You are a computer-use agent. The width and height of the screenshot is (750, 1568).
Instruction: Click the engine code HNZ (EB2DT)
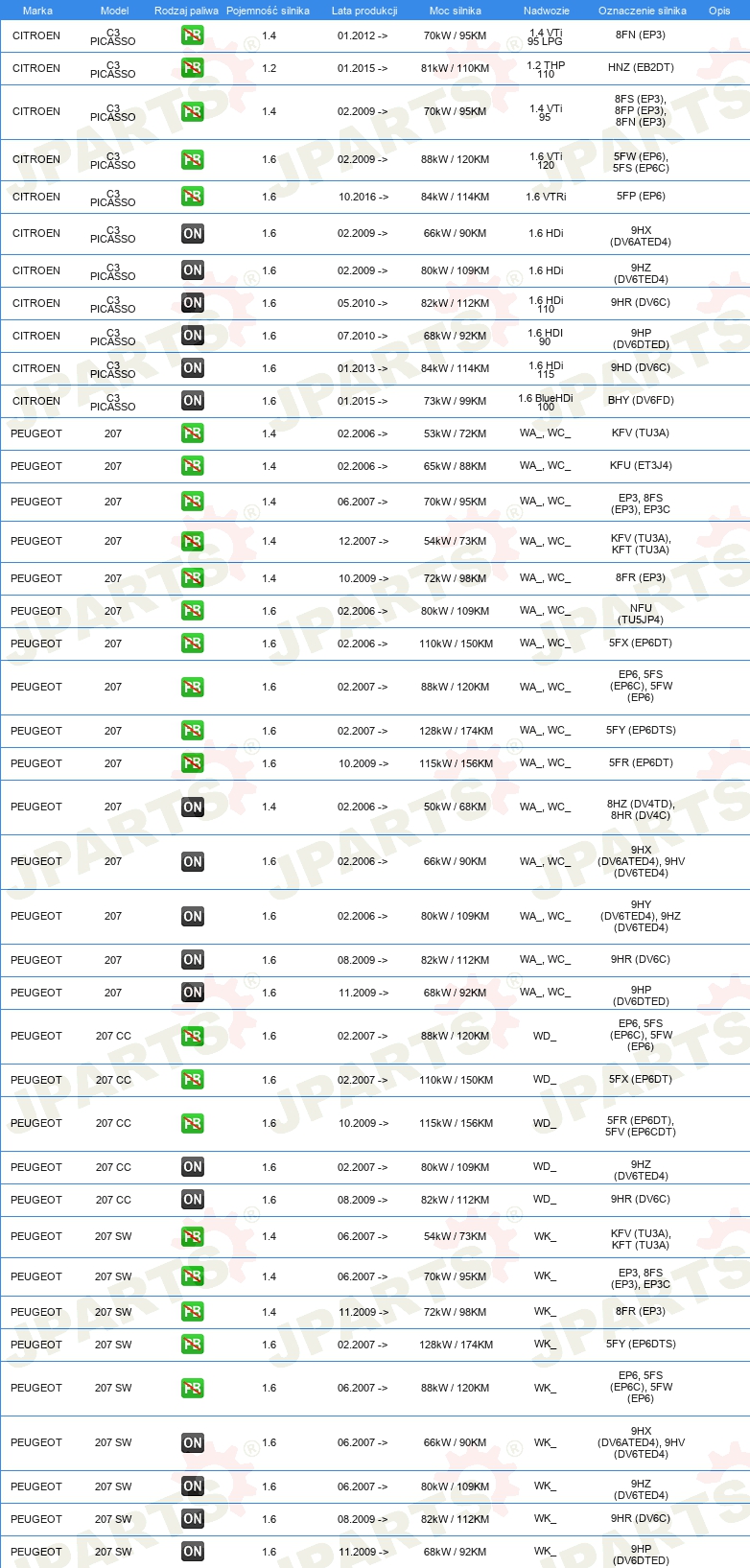pyautogui.click(x=641, y=68)
